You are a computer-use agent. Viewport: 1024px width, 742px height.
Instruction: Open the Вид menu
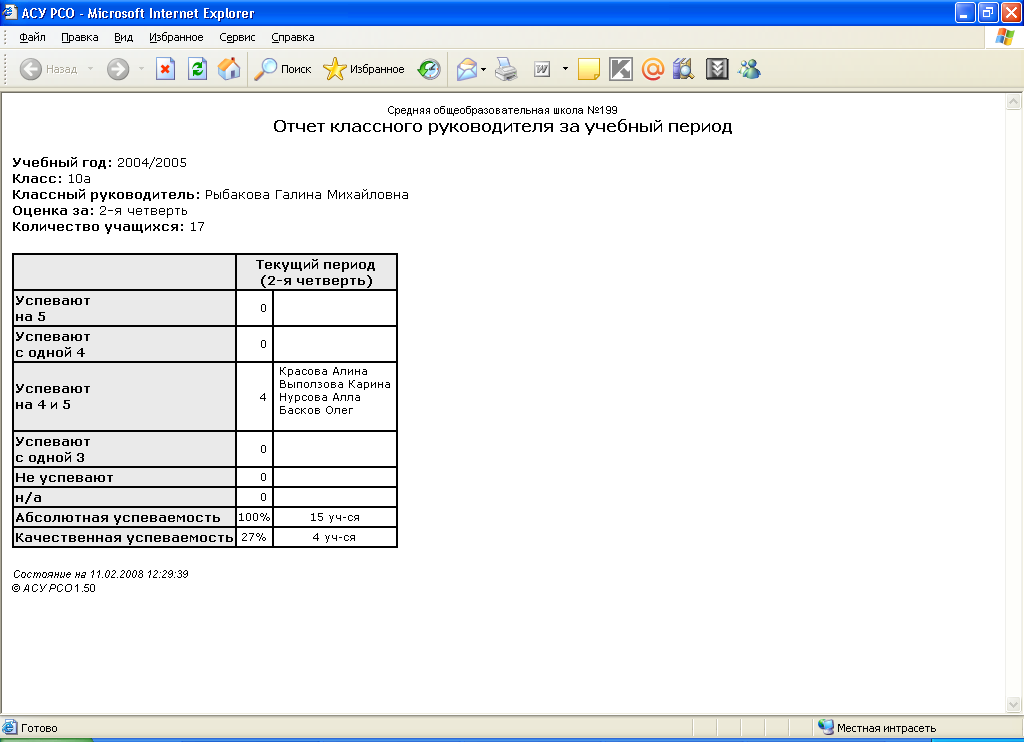click(123, 37)
